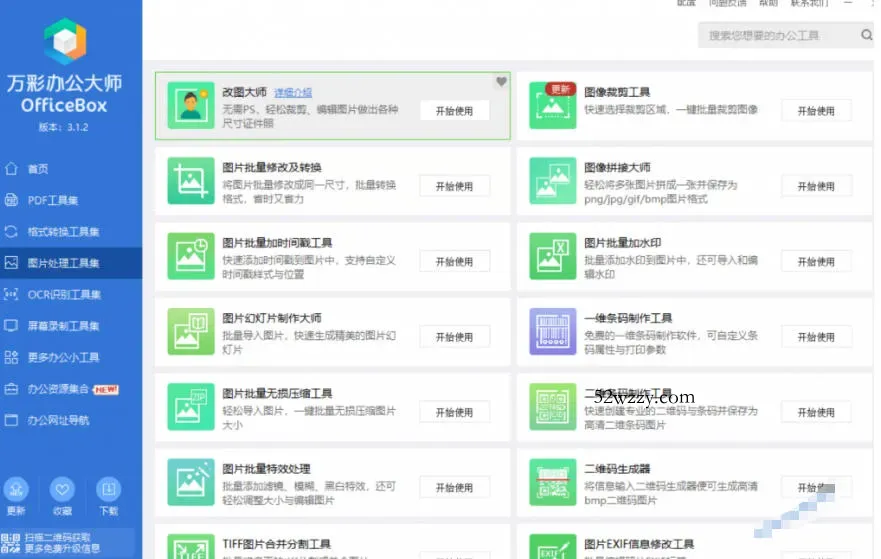This screenshot has height=559, width=881.
Task: Click the OfficeBox cube logo
Action: (x=65, y=41)
